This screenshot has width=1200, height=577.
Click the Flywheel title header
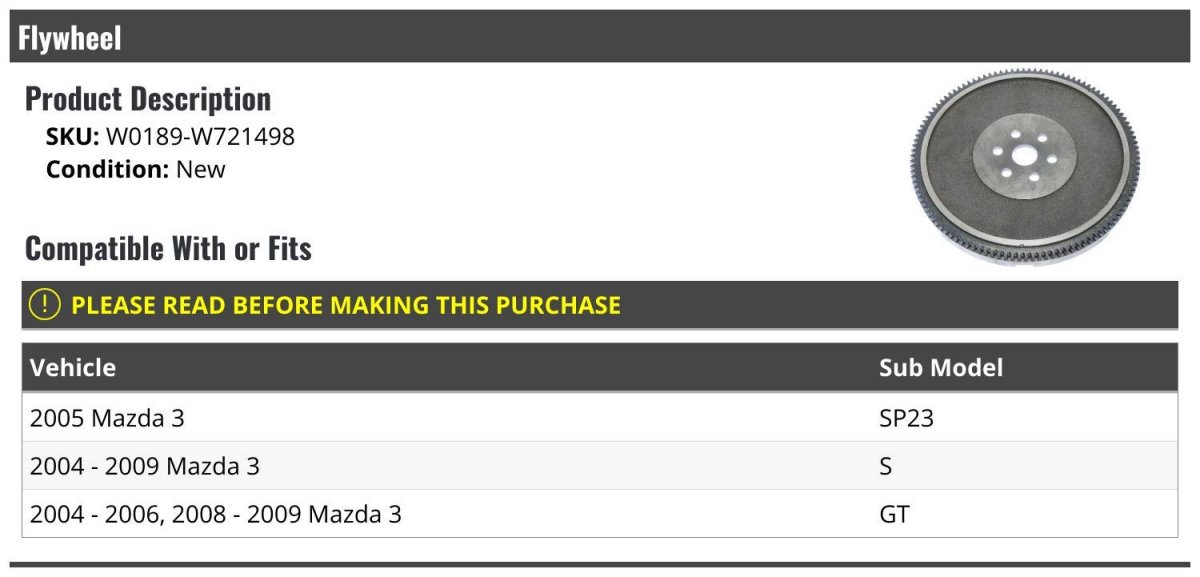pos(70,38)
